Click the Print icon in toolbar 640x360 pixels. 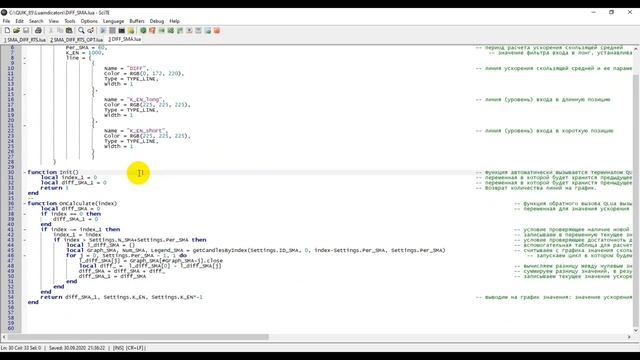38,31
